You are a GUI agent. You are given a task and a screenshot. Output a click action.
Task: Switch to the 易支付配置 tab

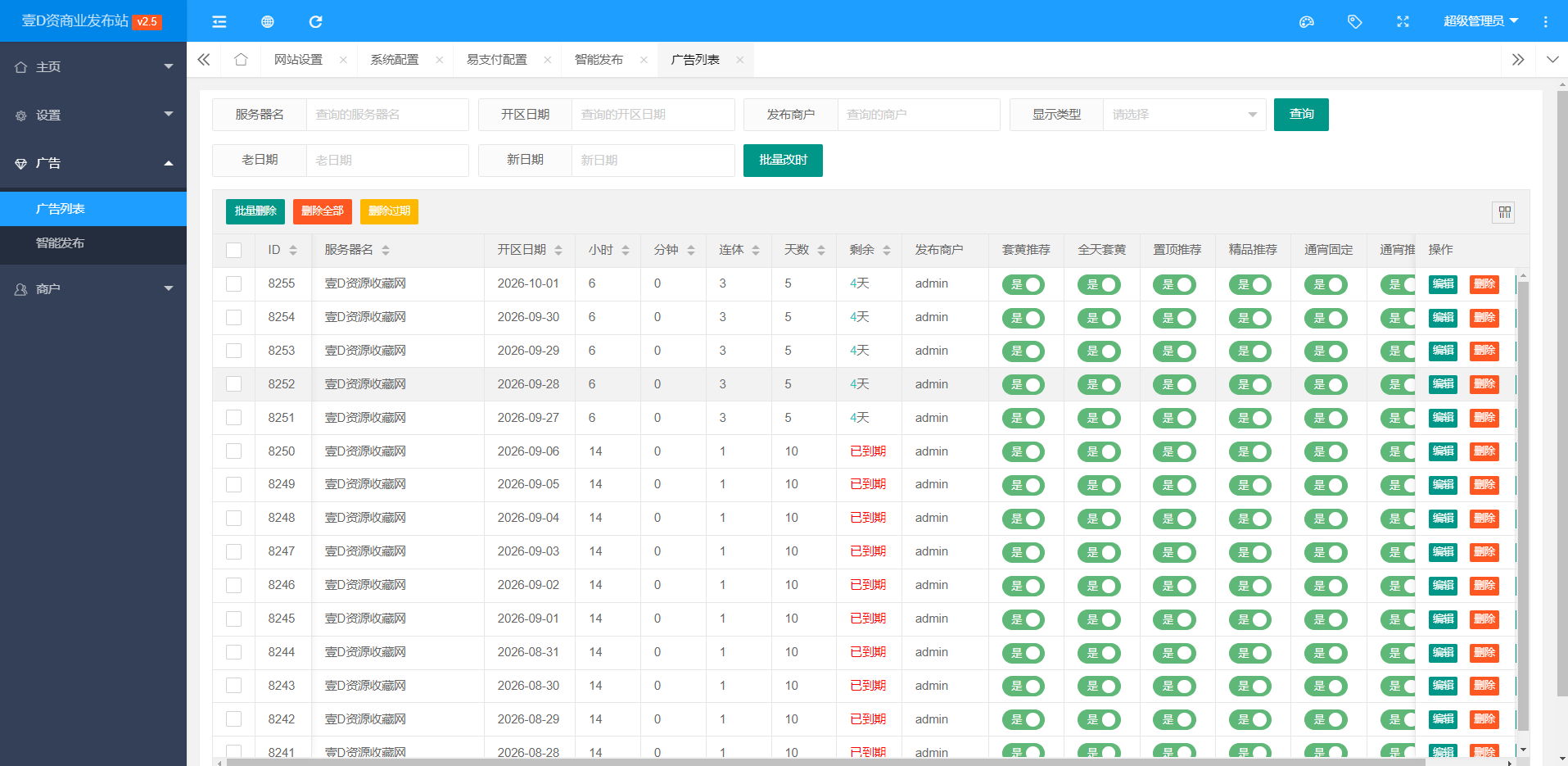pyautogui.click(x=497, y=60)
